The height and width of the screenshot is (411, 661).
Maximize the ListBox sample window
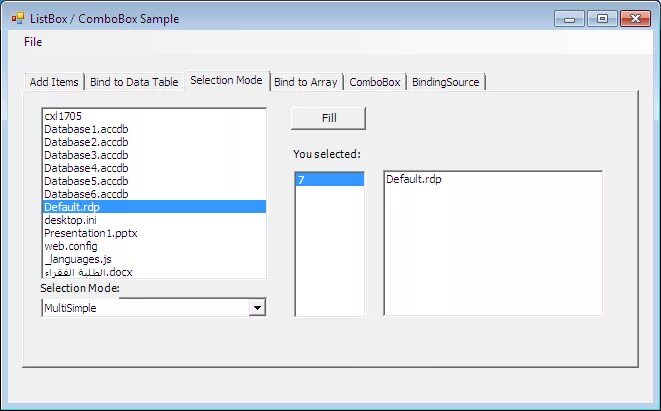602,19
